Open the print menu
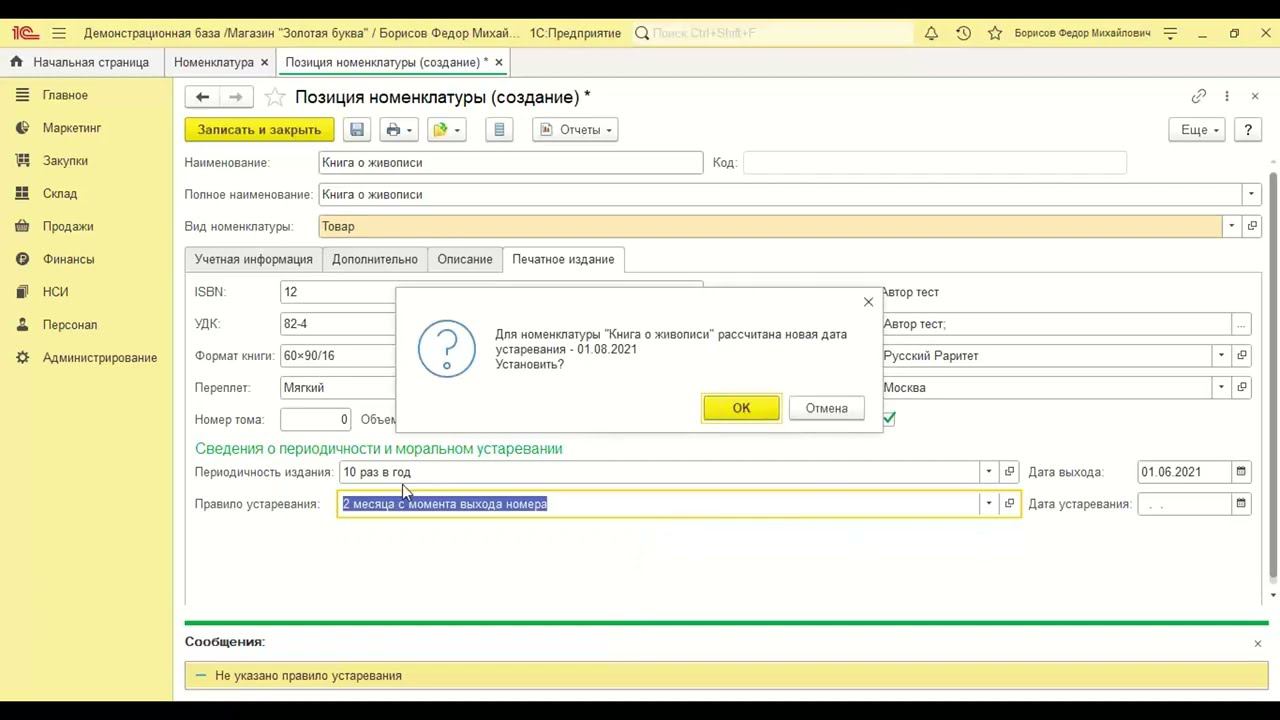 pyautogui.click(x=398, y=130)
